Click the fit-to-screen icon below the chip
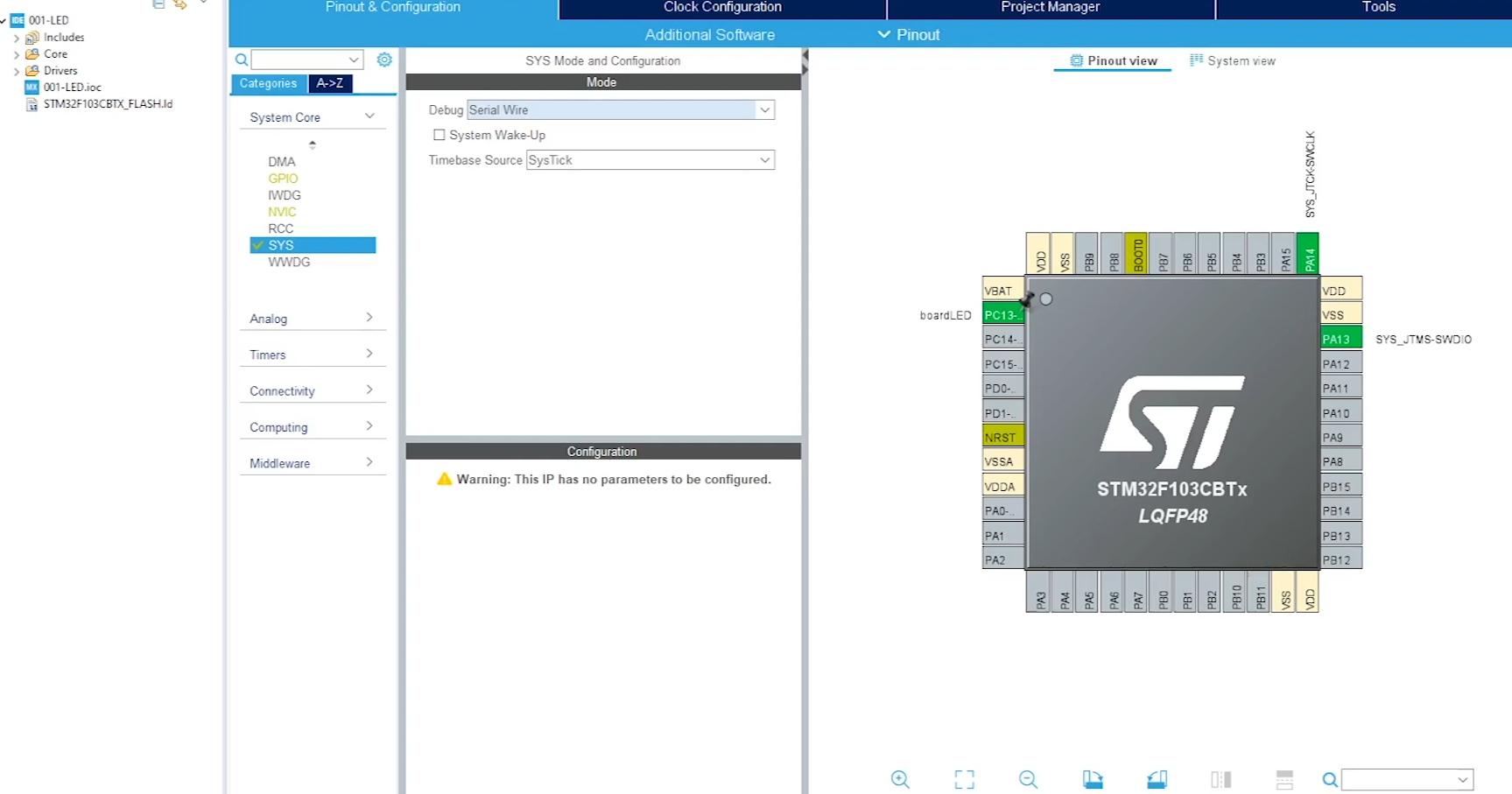This screenshot has width=1512, height=794. tap(964, 779)
